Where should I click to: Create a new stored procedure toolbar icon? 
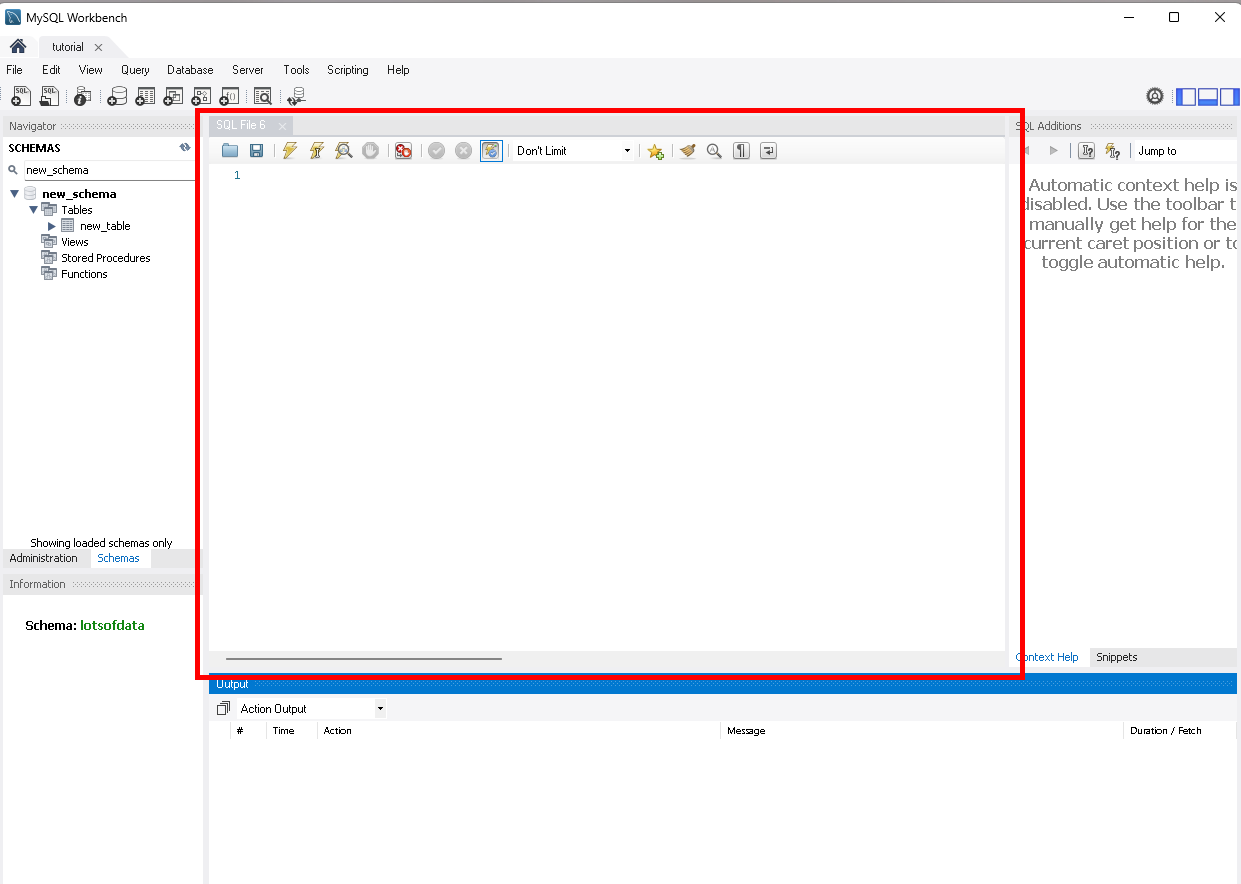point(201,96)
